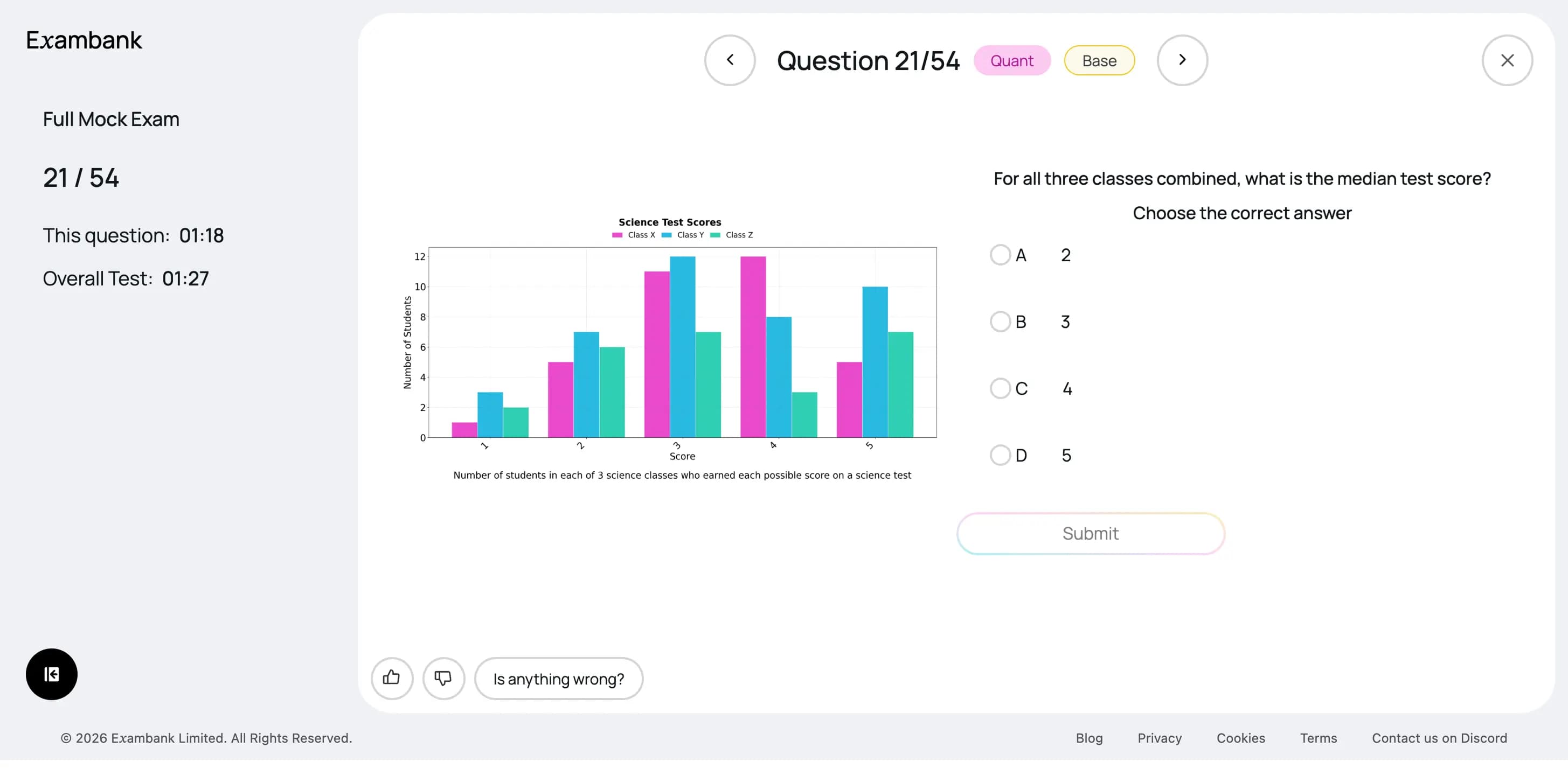Mark answer D with value 5

coord(1000,455)
